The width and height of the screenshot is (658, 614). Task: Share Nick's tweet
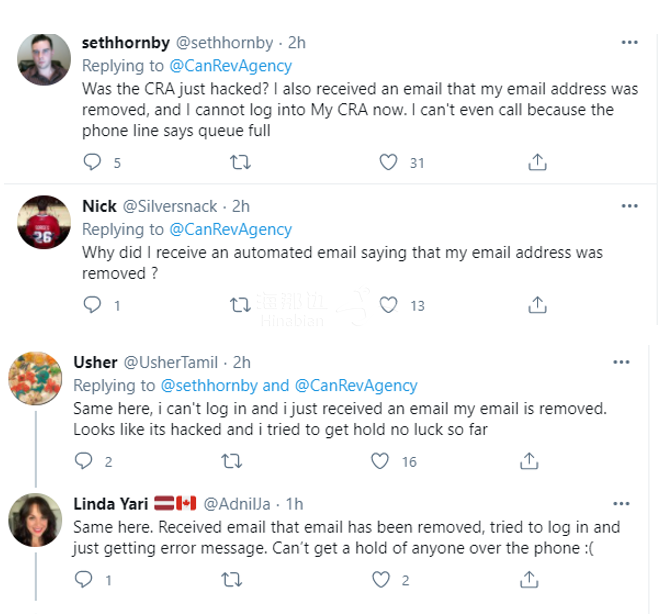pos(537,304)
